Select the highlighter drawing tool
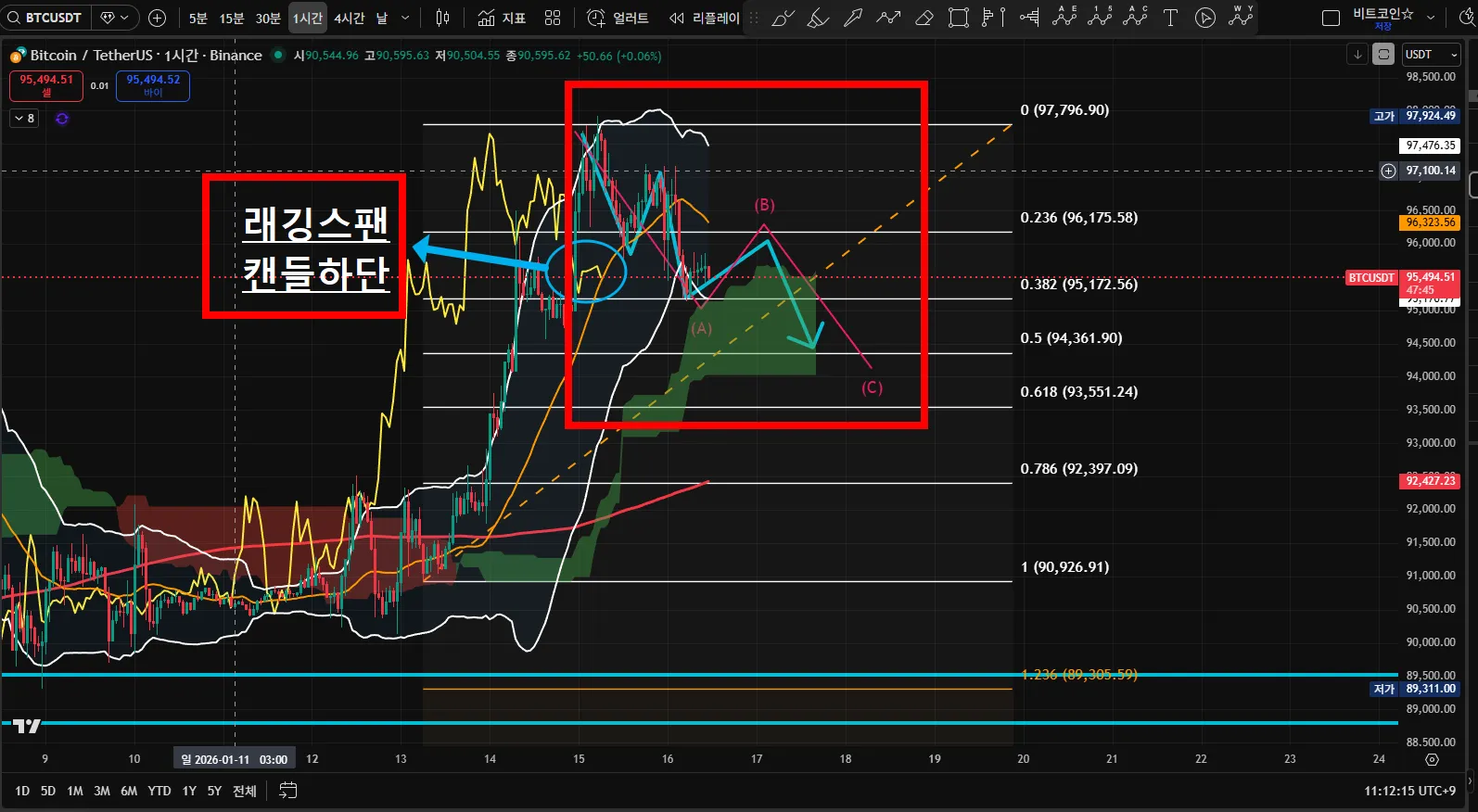 pos(818,18)
